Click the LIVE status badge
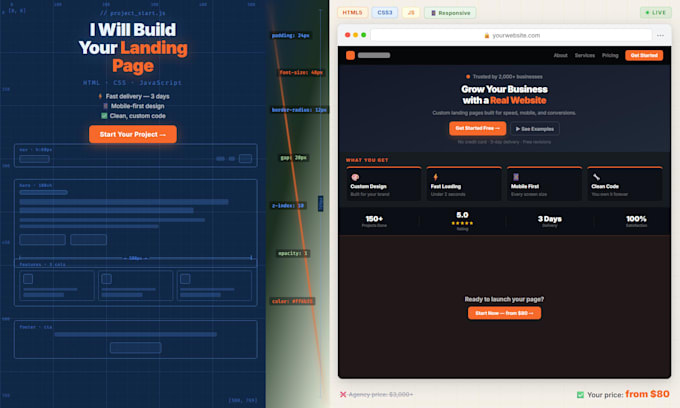This screenshot has width=680, height=408. click(x=655, y=13)
